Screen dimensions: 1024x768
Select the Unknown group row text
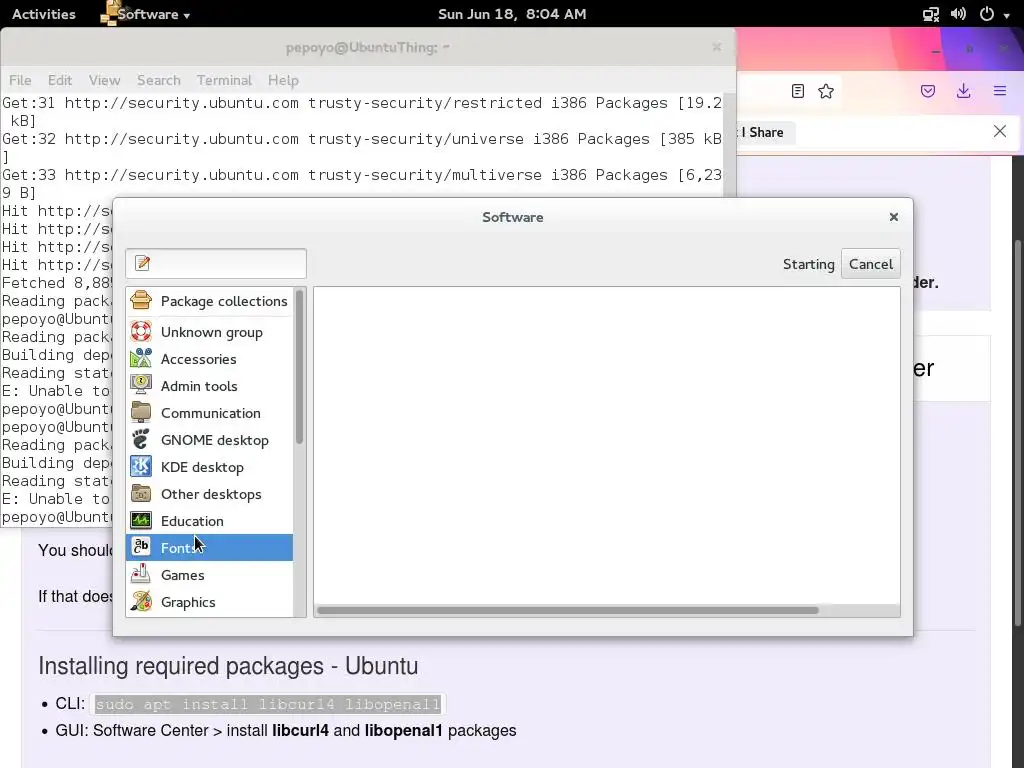pyautogui.click(x=212, y=332)
